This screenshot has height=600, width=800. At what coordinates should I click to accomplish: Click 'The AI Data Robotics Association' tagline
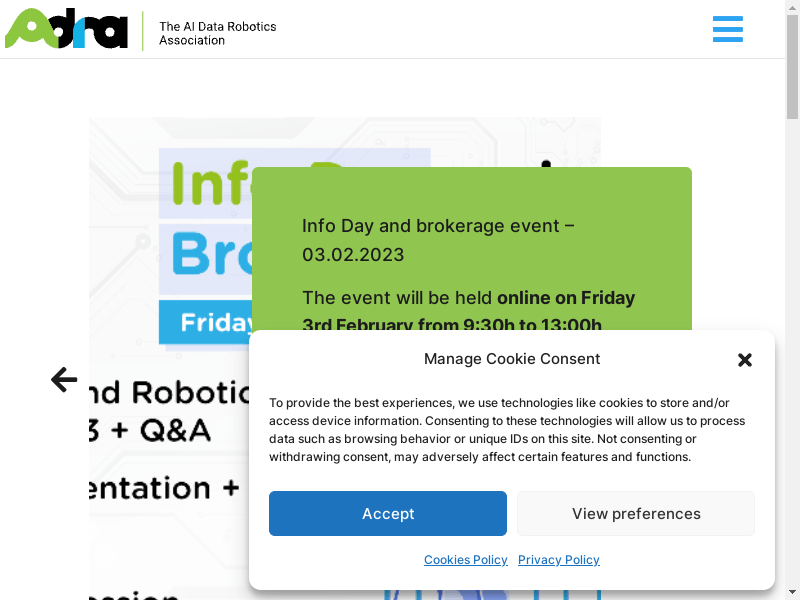coord(217,33)
